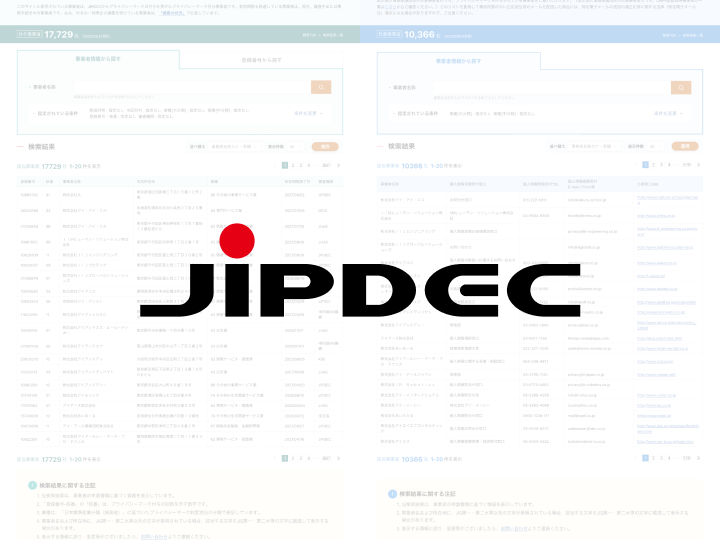This screenshot has width=720, height=540.
Task: Click previous page arrow above the 17729 results table
Action: (275, 165)
